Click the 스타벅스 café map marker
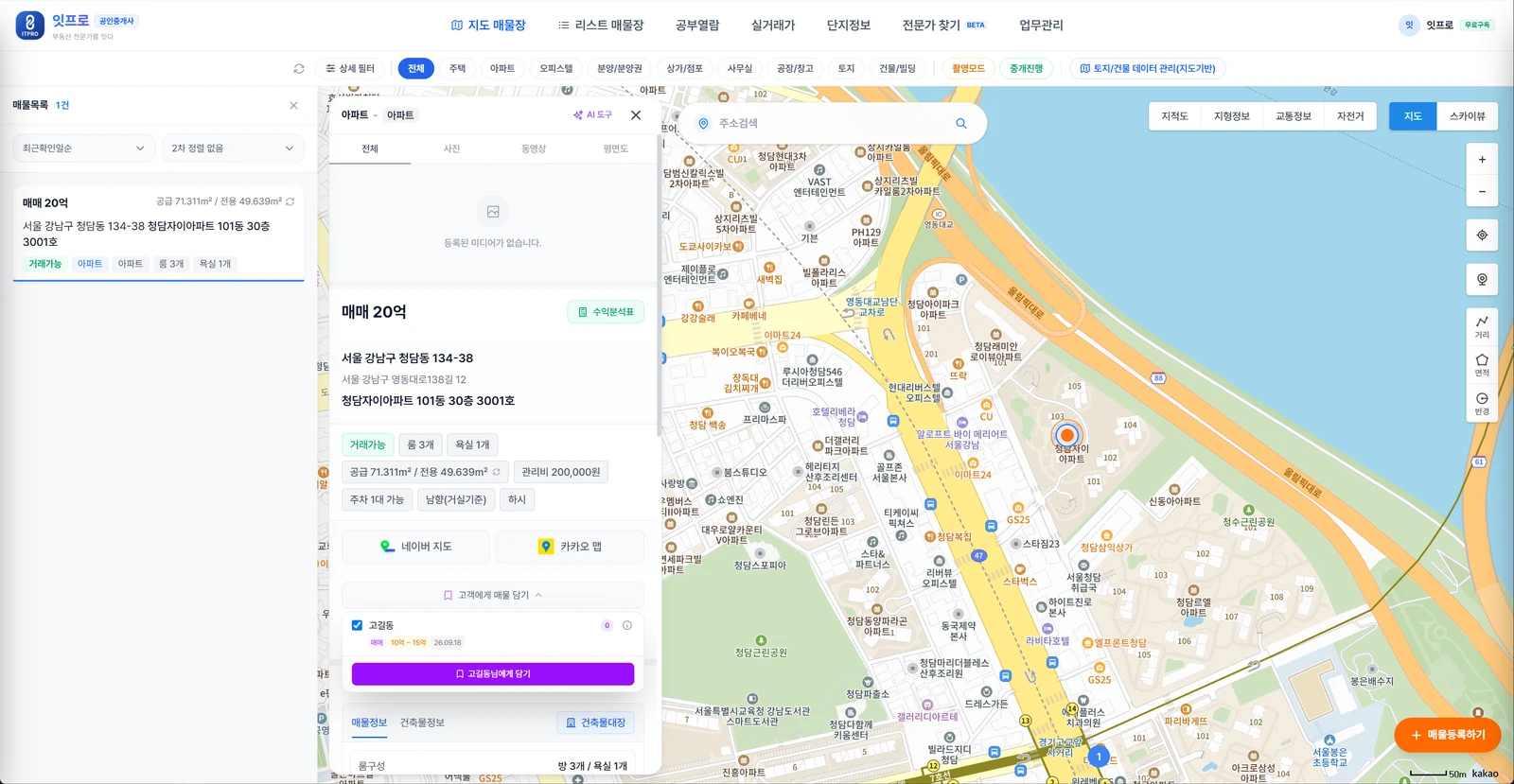The height and width of the screenshot is (784, 1514). coord(1019,569)
